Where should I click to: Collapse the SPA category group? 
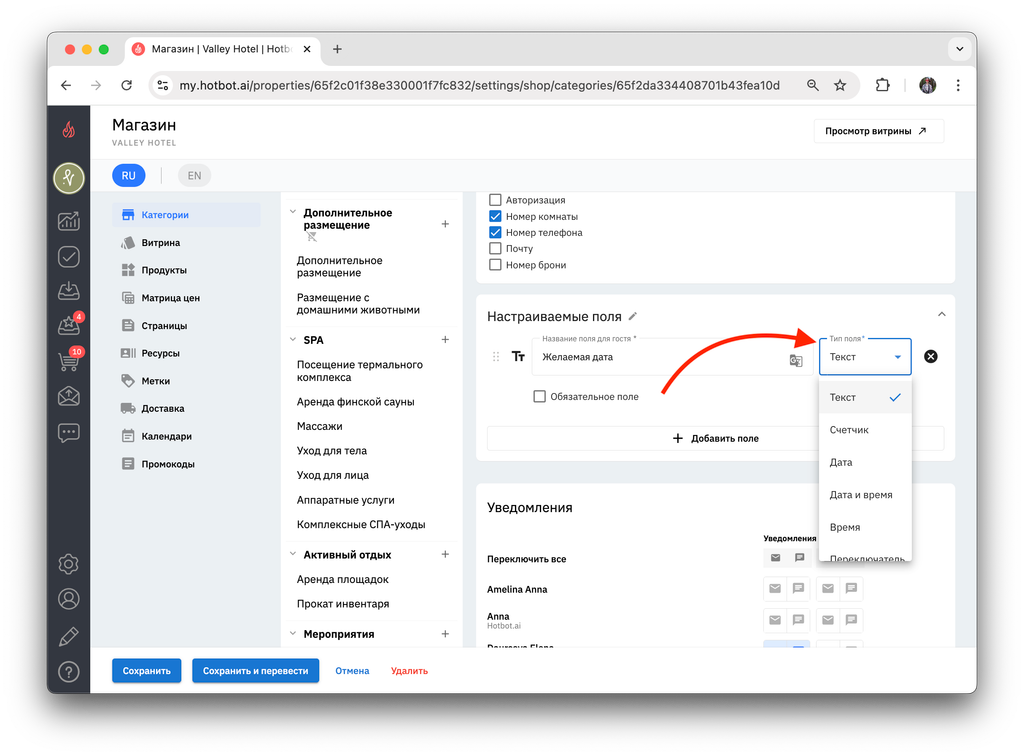pyautogui.click(x=293, y=339)
